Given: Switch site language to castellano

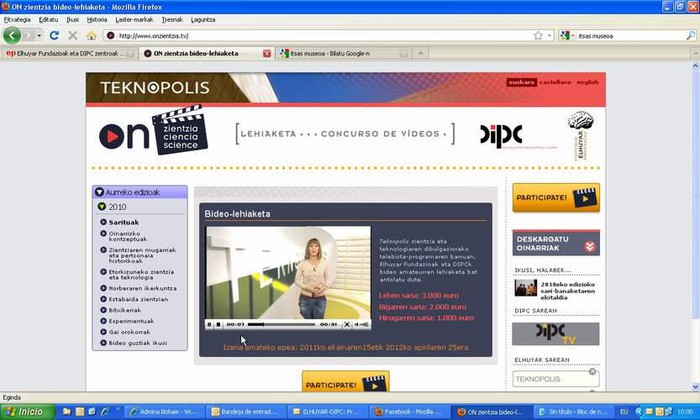Looking at the screenshot, I should click(x=555, y=82).
